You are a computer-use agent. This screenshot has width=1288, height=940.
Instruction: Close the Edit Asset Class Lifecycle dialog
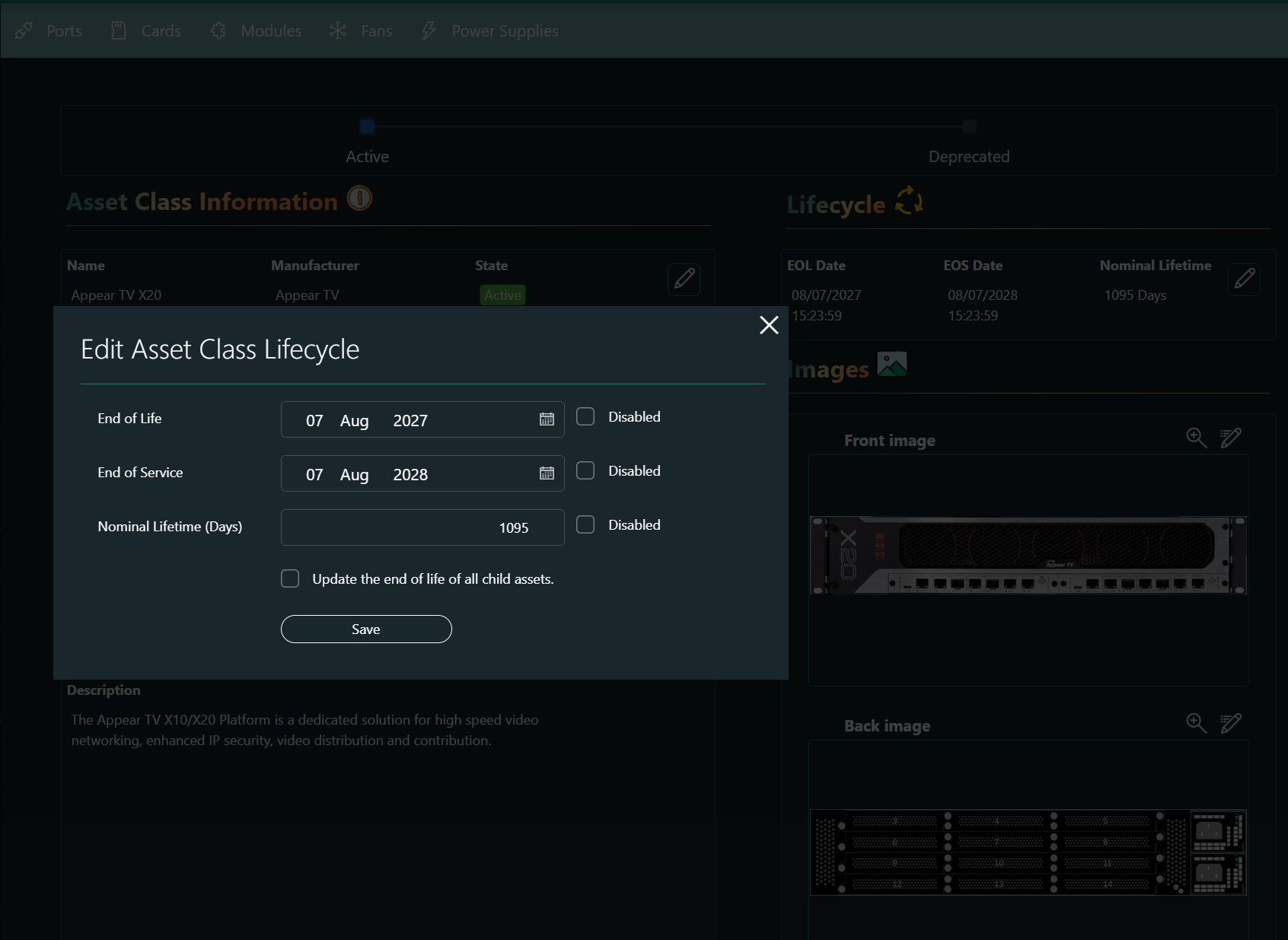[768, 325]
